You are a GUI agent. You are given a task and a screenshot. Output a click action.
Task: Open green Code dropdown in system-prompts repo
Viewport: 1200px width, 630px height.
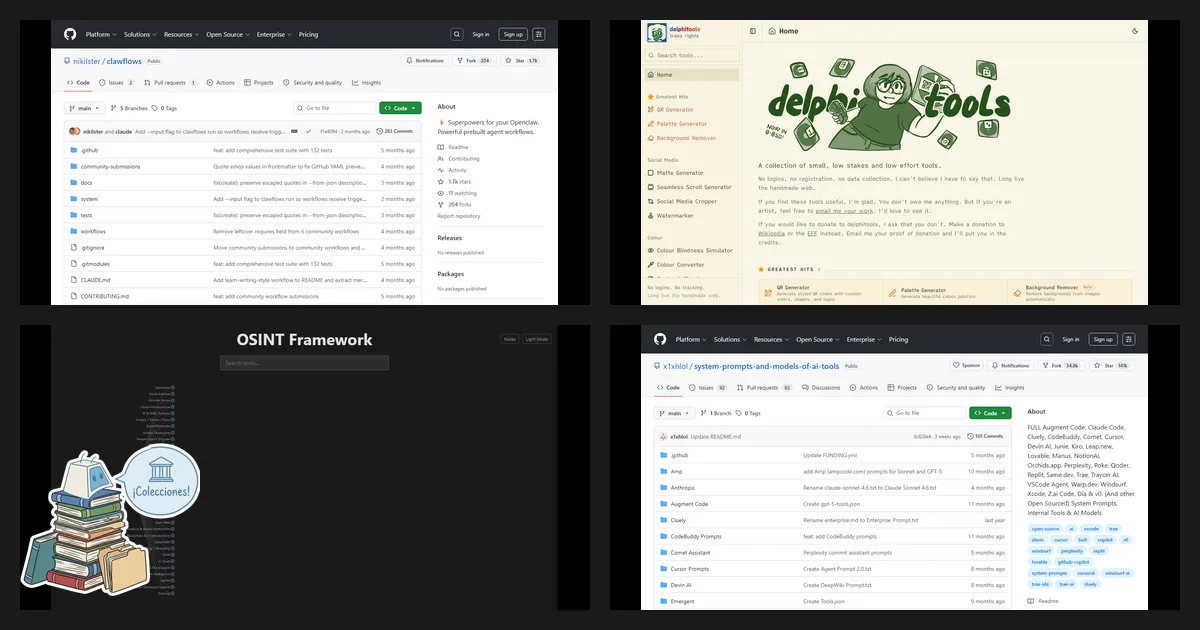point(990,413)
